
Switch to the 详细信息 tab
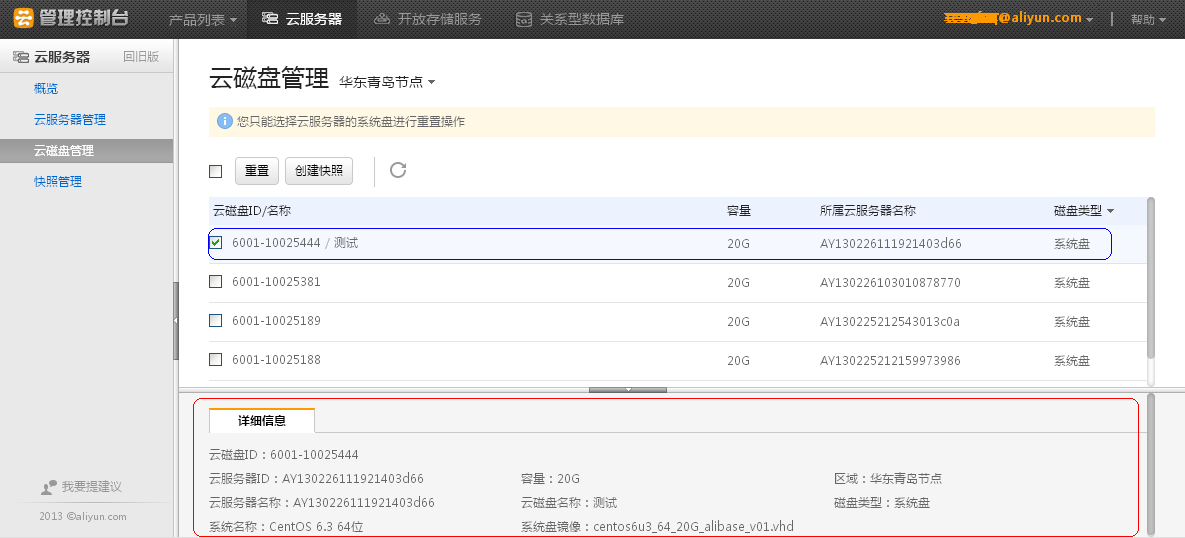(261, 421)
